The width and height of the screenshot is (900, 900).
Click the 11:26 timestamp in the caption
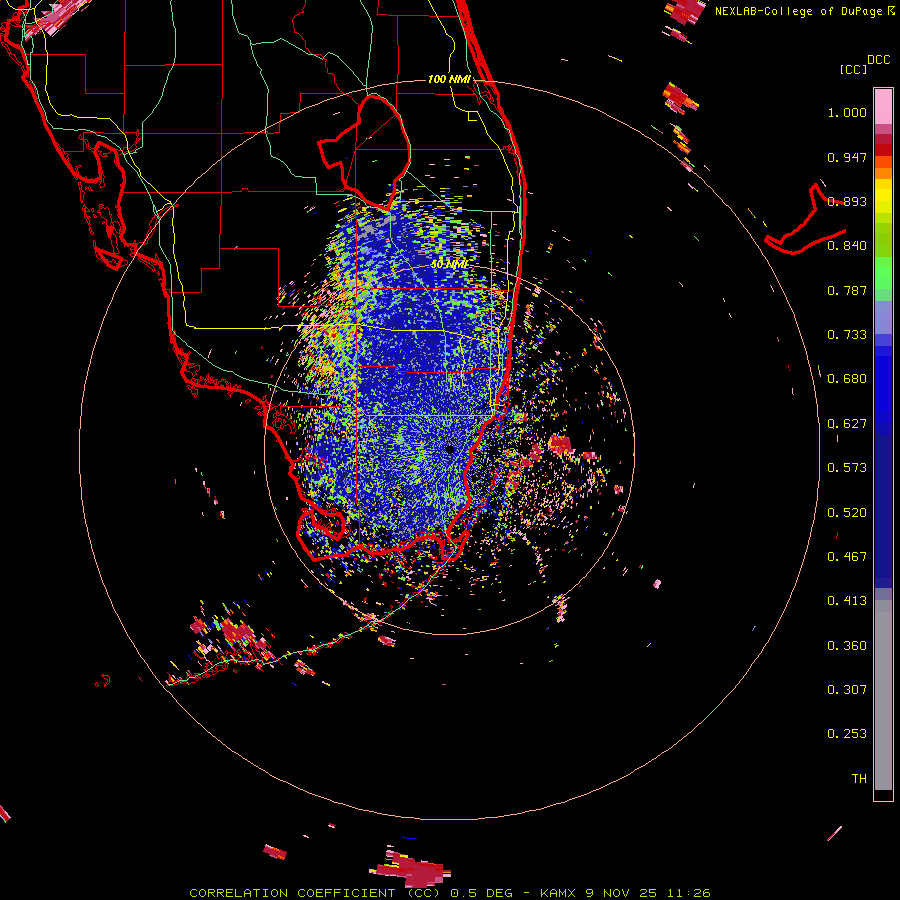click(688, 893)
